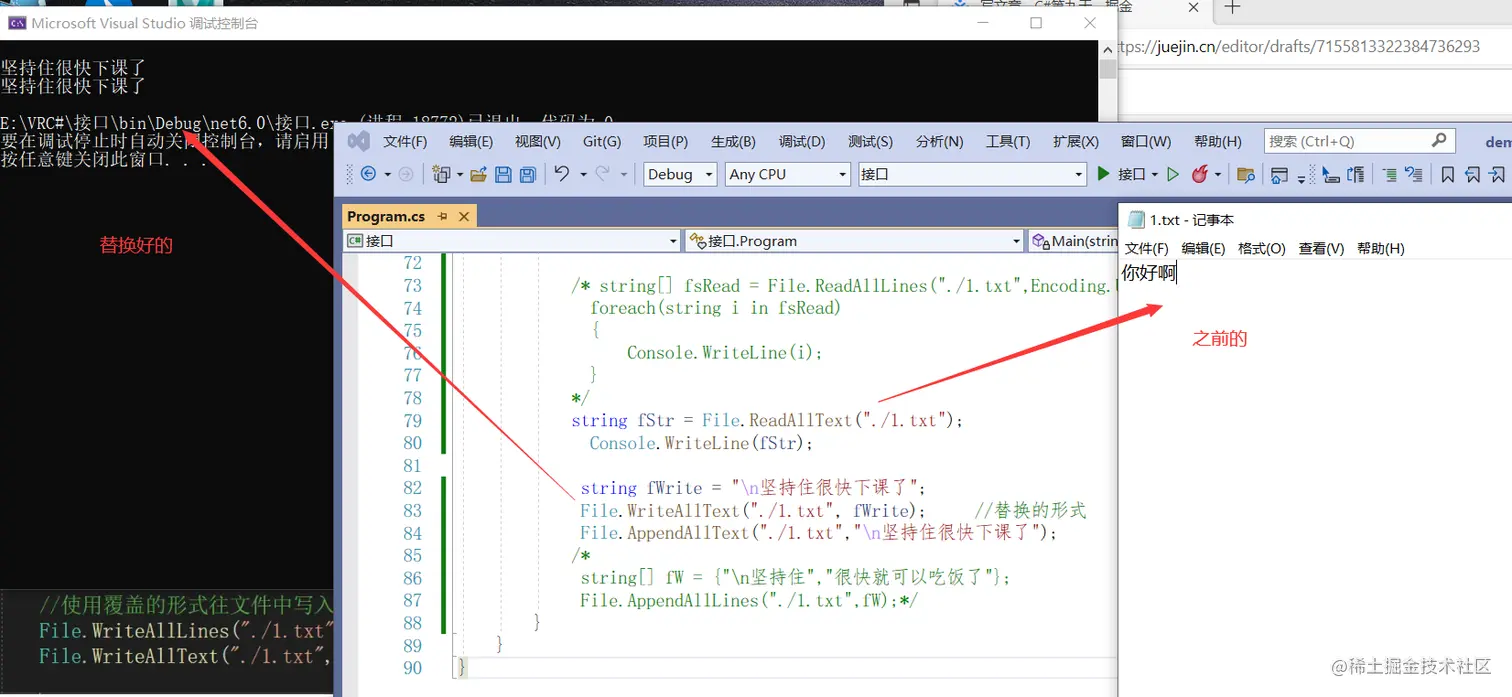Click in Notepad text area after 你好啊
This screenshot has height=697, width=1512.
tap(1178, 273)
